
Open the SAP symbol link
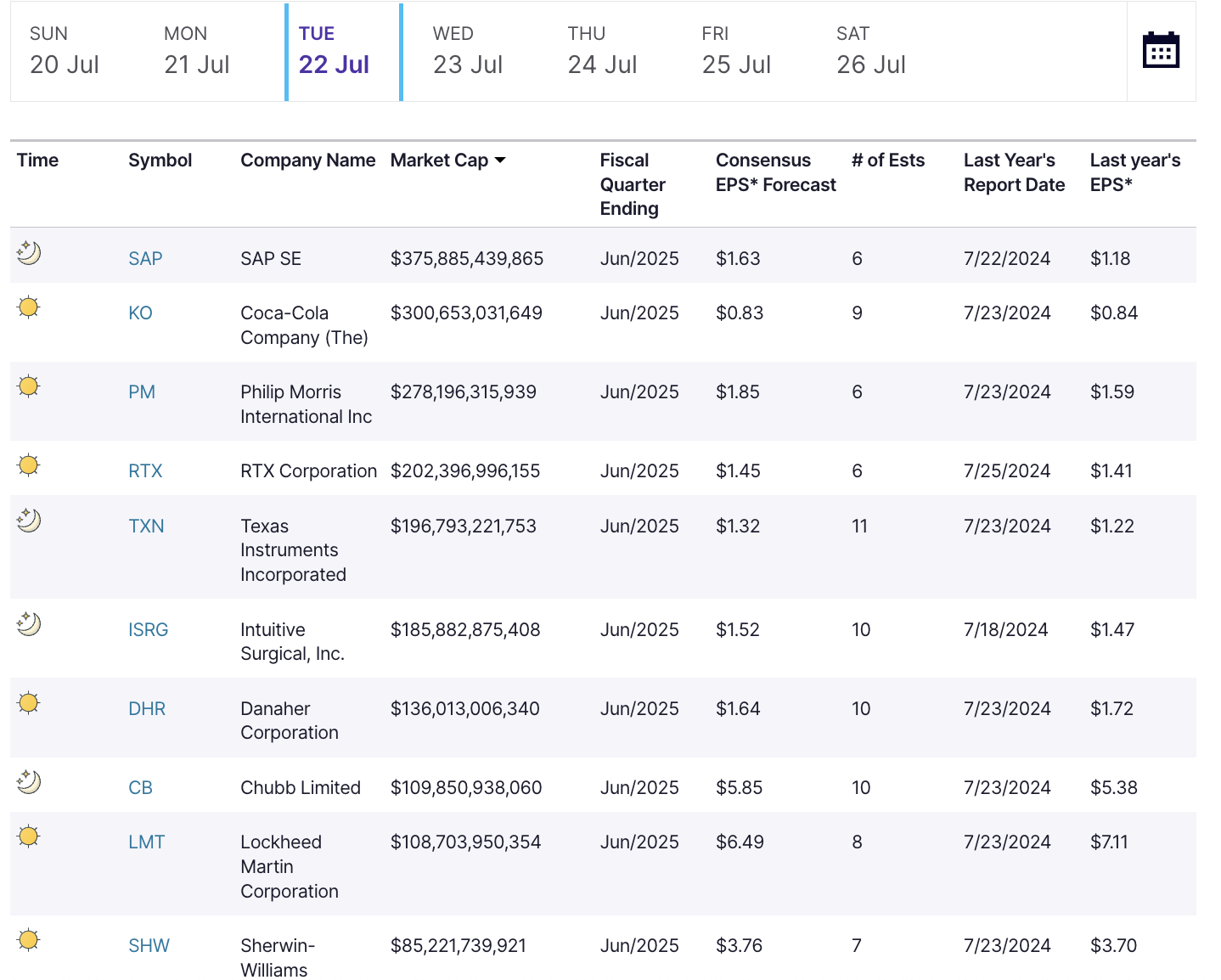(x=145, y=259)
